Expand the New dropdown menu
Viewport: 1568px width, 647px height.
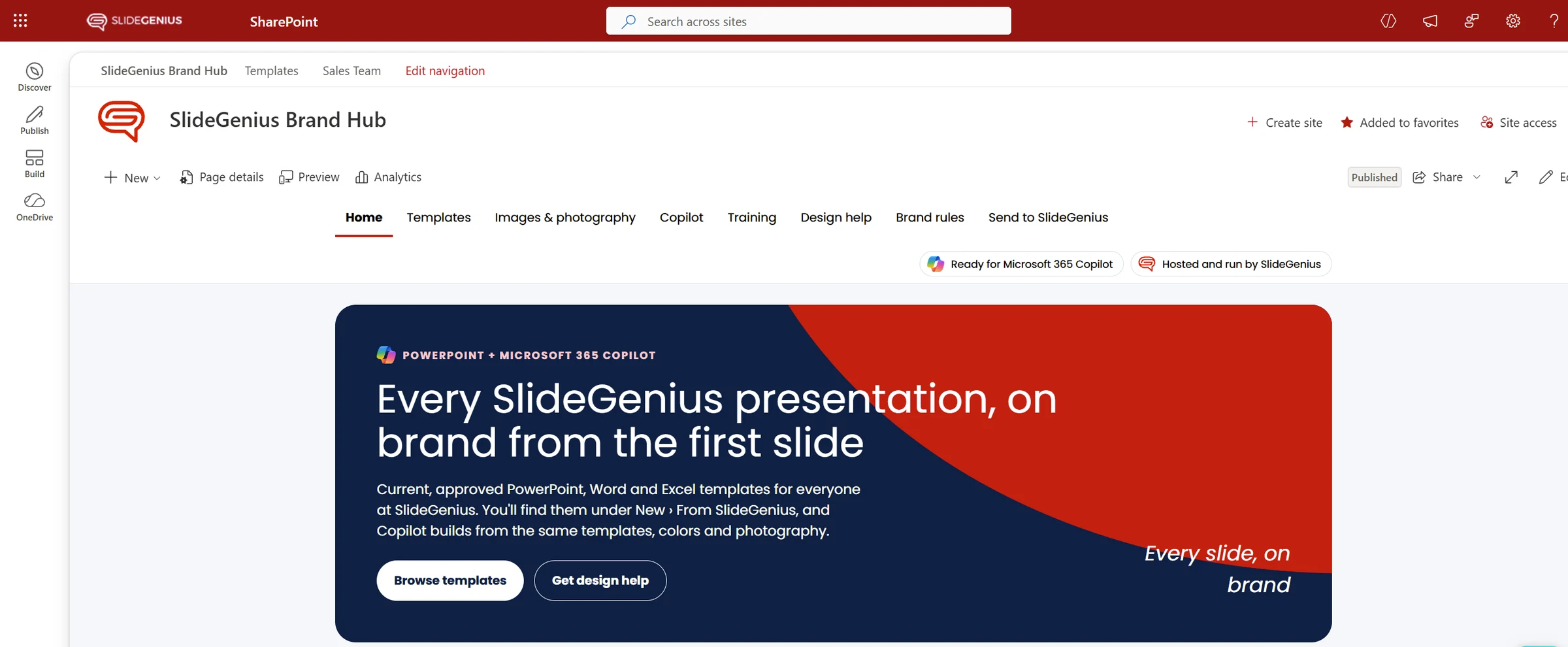pos(132,177)
